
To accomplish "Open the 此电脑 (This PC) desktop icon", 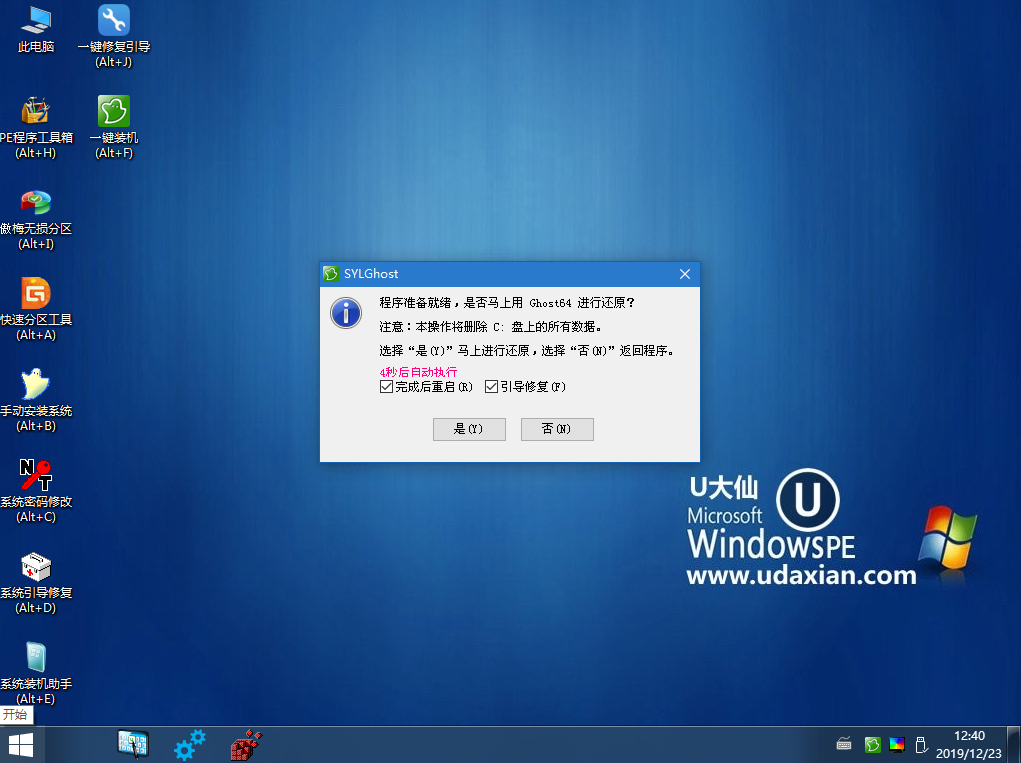I will click(36, 20).
